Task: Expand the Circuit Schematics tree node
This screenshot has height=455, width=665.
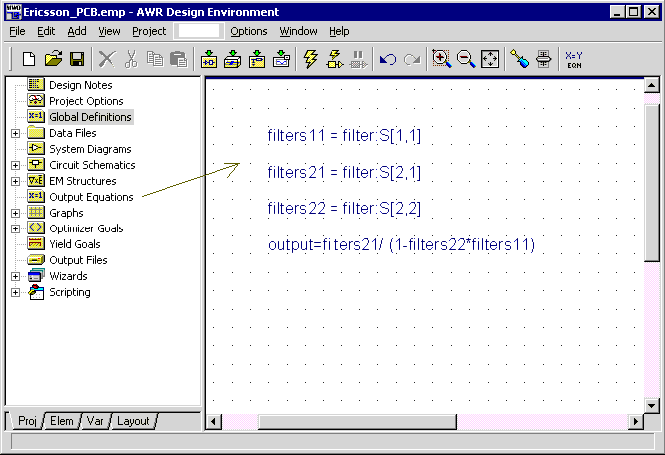Action: 15,165
